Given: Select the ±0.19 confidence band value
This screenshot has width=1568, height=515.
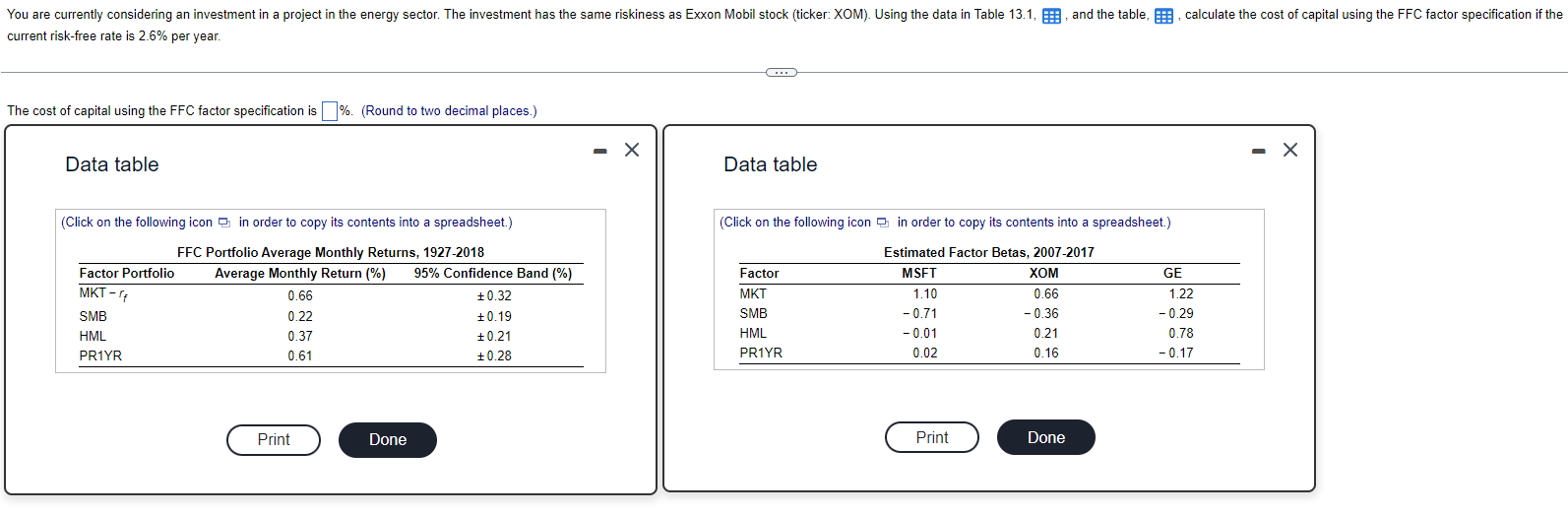Looking at the screenshot, I should click(494, 316).
